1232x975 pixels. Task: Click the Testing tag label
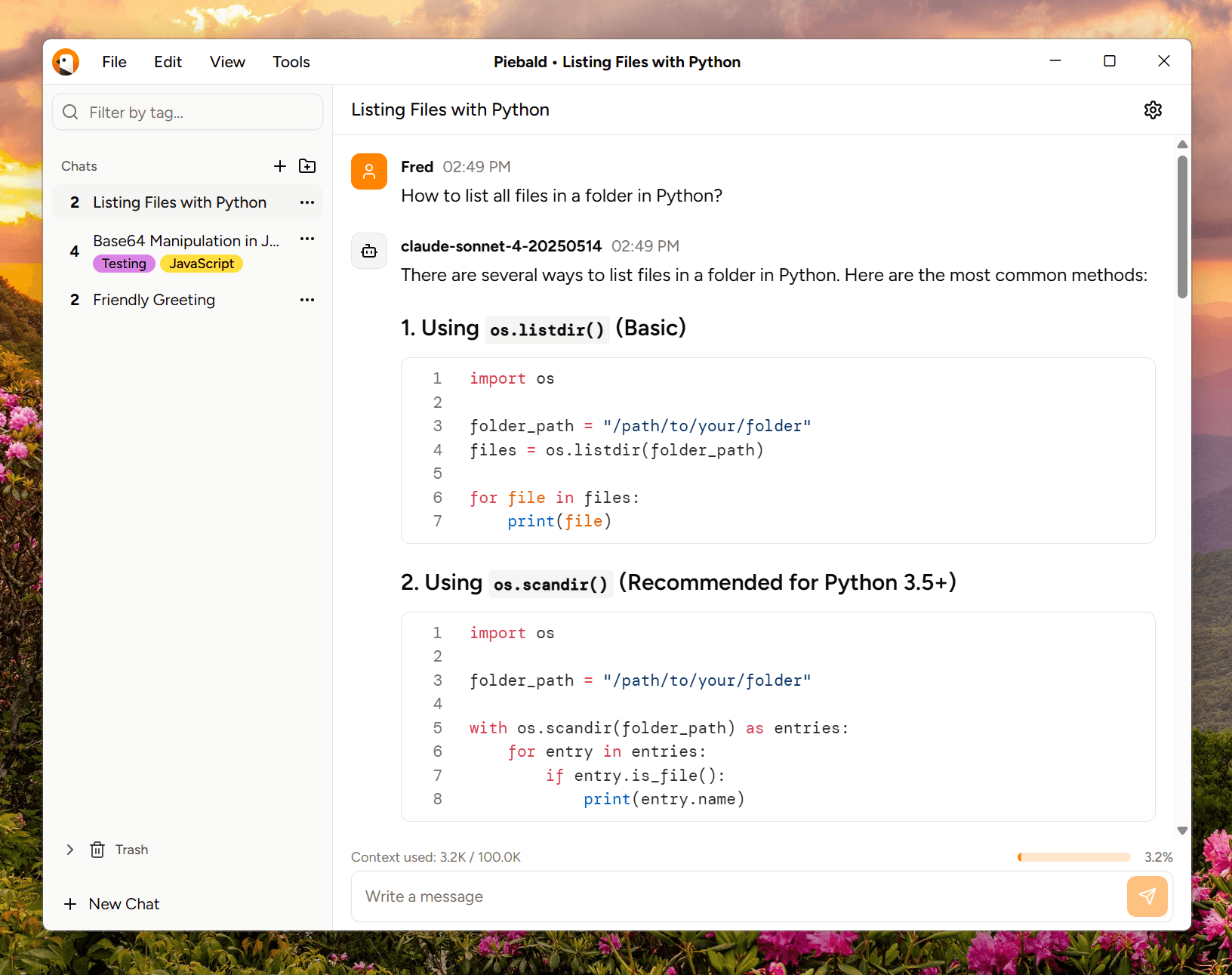pyautogui.click(x=124, y=264)
